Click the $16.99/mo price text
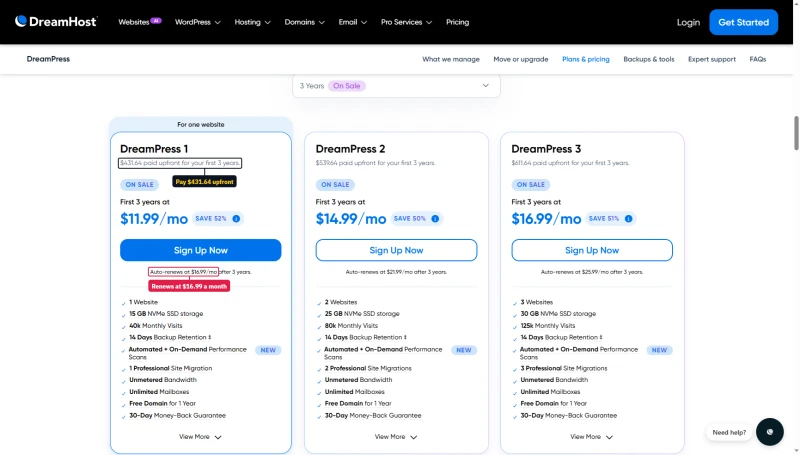The image size is (800, 455). (546, 219)
